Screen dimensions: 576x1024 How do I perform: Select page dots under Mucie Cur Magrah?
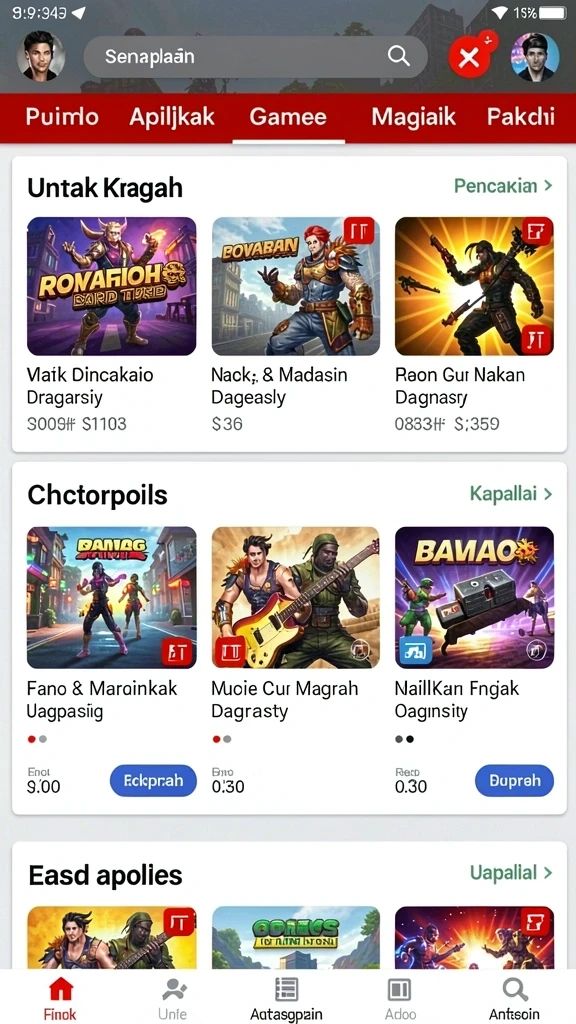point(221,739)
